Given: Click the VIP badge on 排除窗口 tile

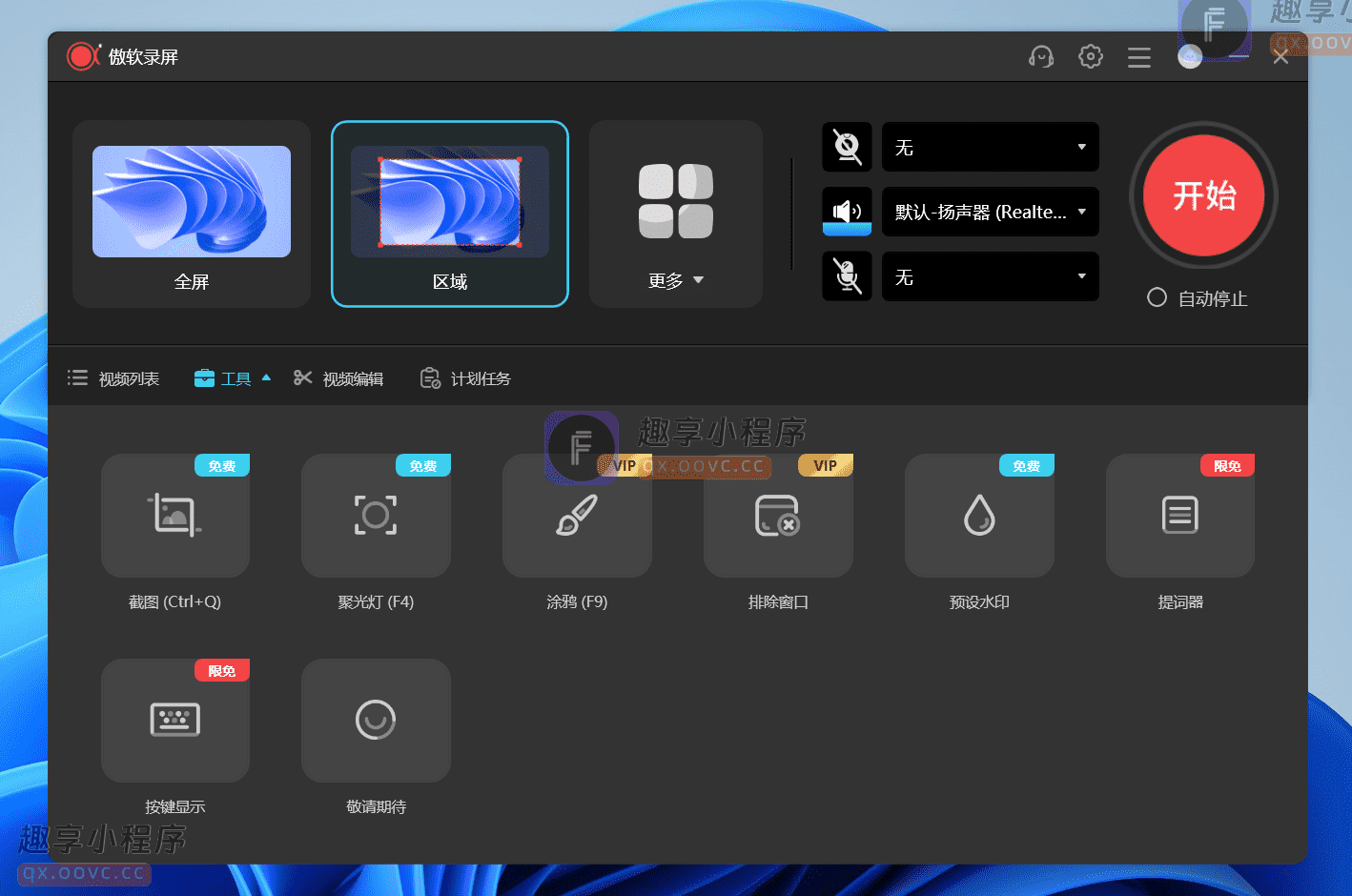Looking at the screenshot, I should (826, 465).
